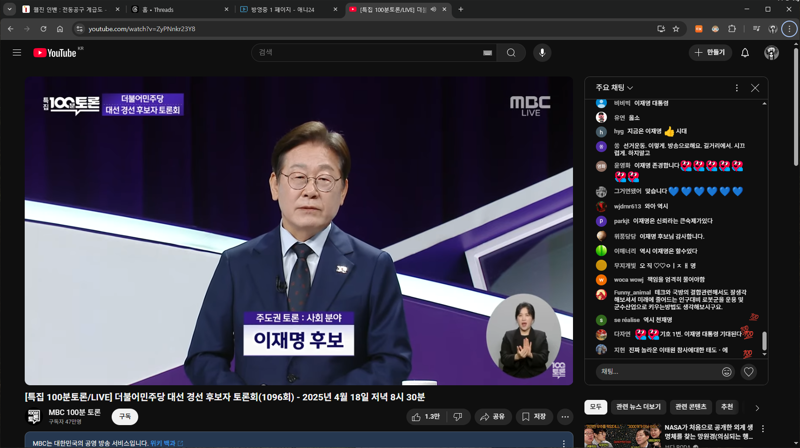Click the live video player
The height and width of the screenshot is (448, 800).
point(299,231)
